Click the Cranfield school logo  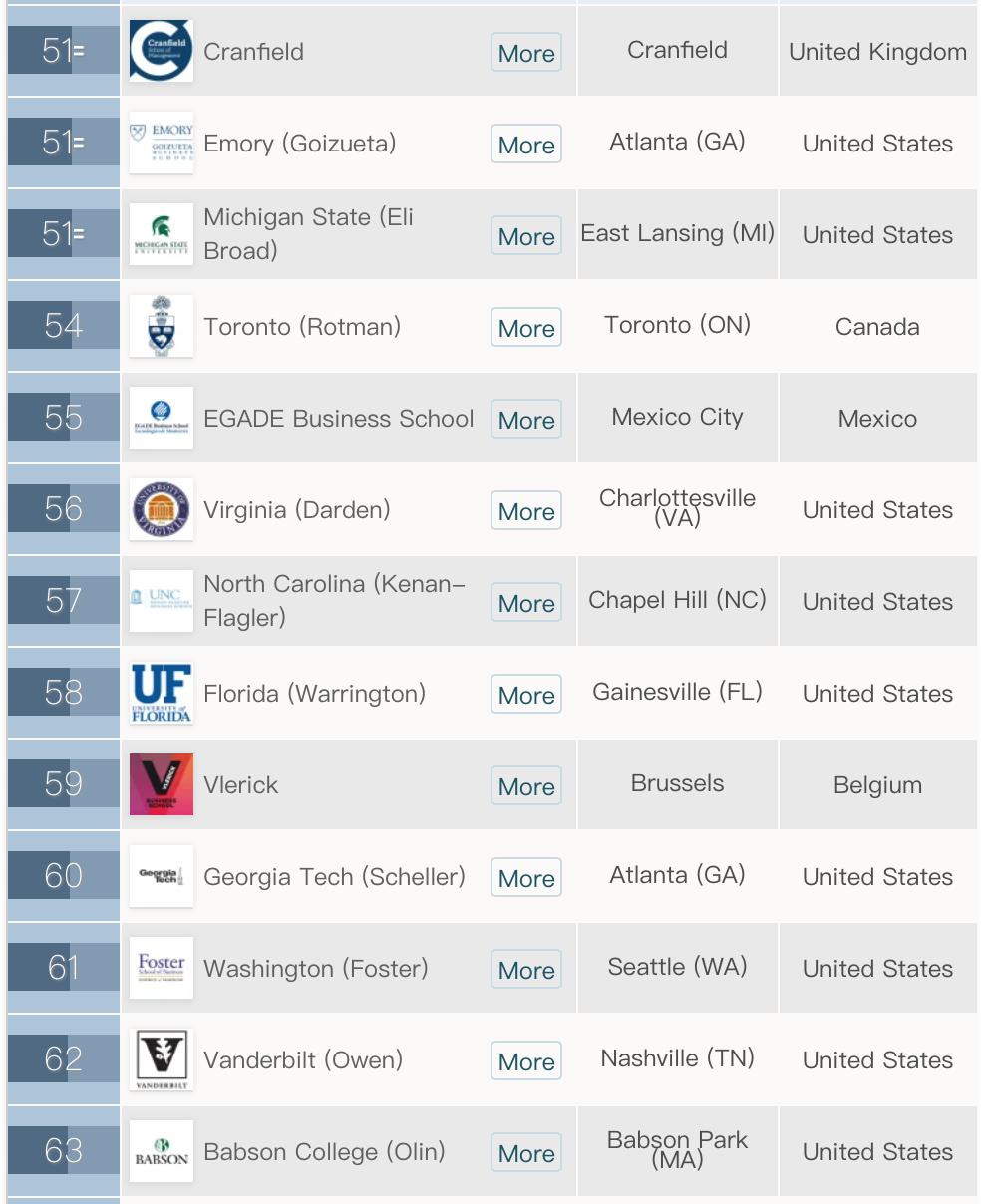click(162, 51)
